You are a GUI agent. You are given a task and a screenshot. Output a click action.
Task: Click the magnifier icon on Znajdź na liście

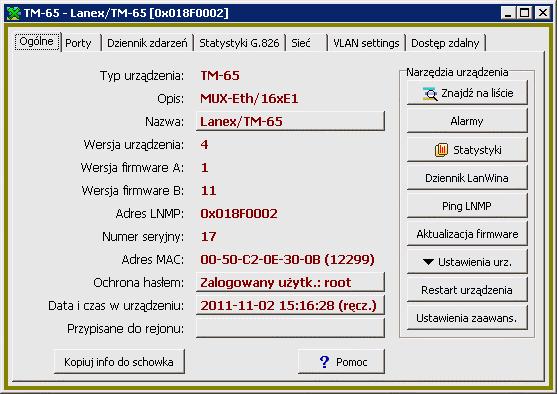430,93
